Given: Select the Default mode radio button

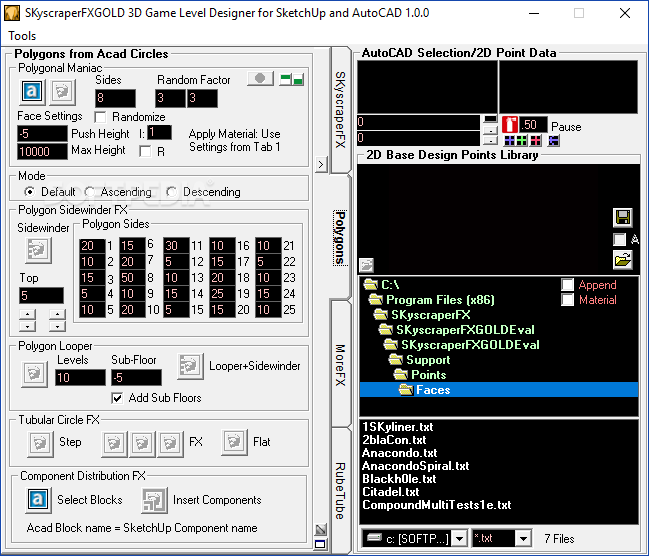Looking at the screenshot, I should pos(29,192).
